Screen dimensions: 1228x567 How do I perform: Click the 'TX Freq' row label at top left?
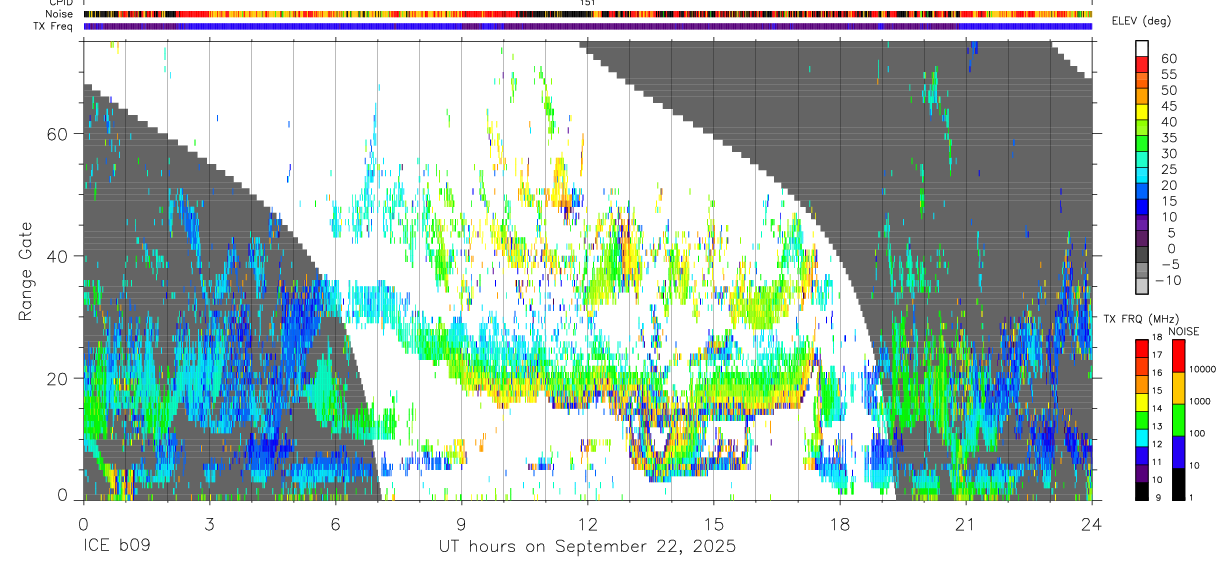click(x=54, y=26)
